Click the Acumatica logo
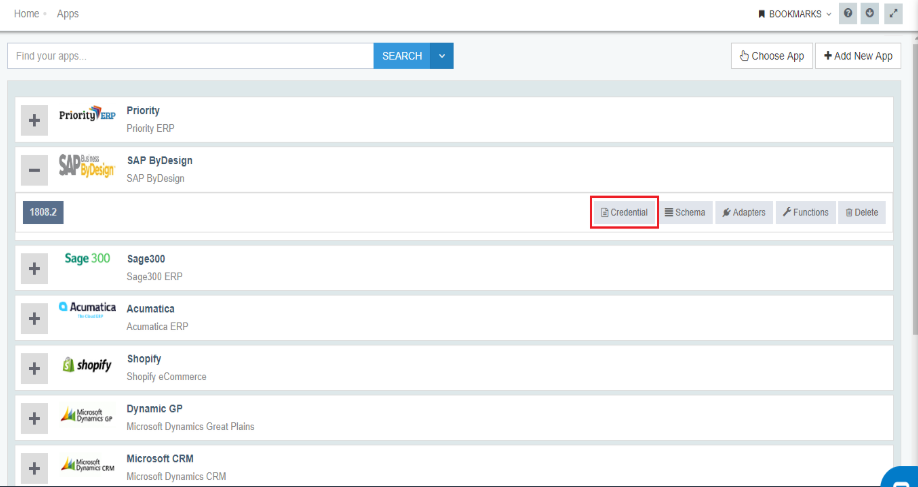Viewport: 918px width, 487px height. click(87, 310)
